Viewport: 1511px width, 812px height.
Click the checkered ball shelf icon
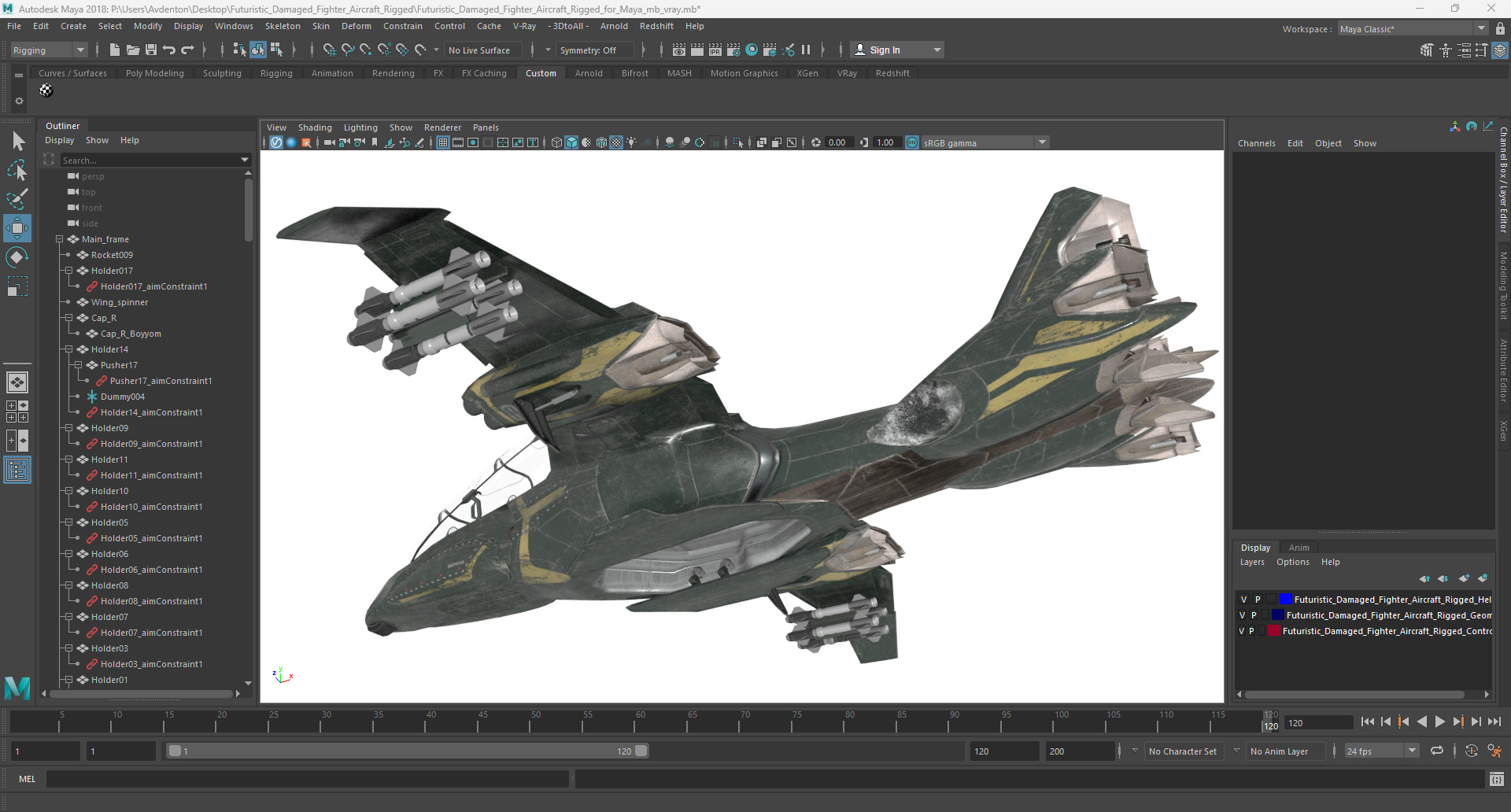pos(46,90)
